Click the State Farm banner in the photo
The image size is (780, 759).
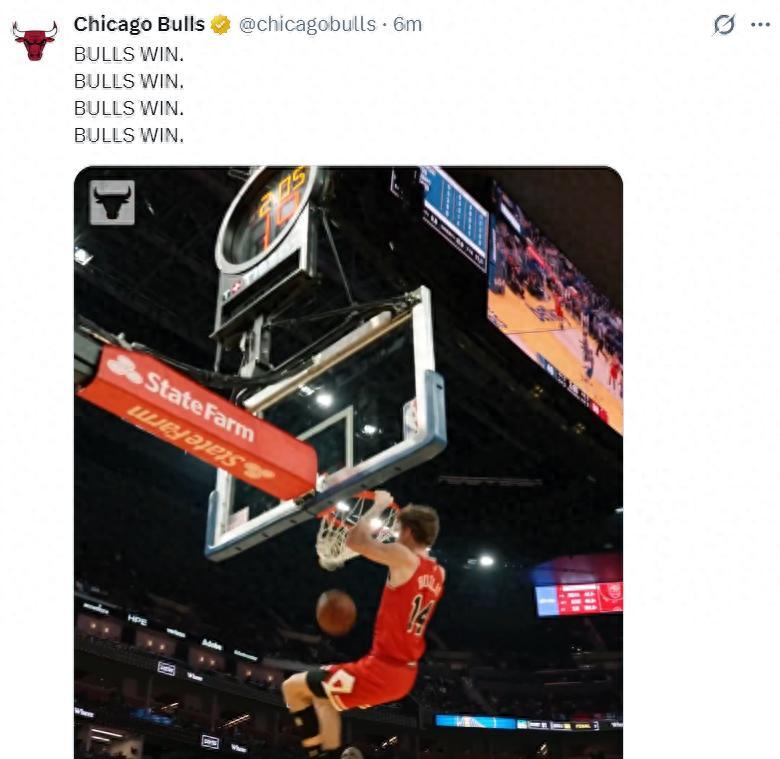click(x=196, y=418)
